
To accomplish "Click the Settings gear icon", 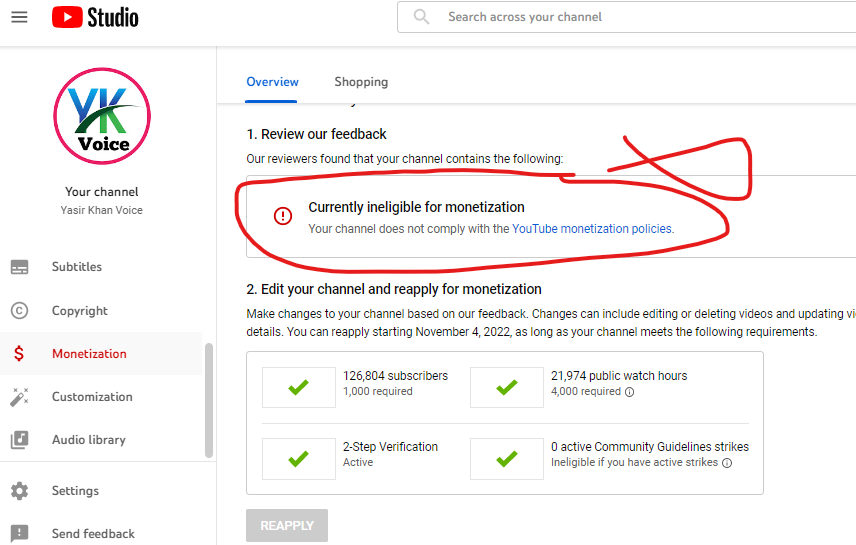I will point(19,491).
